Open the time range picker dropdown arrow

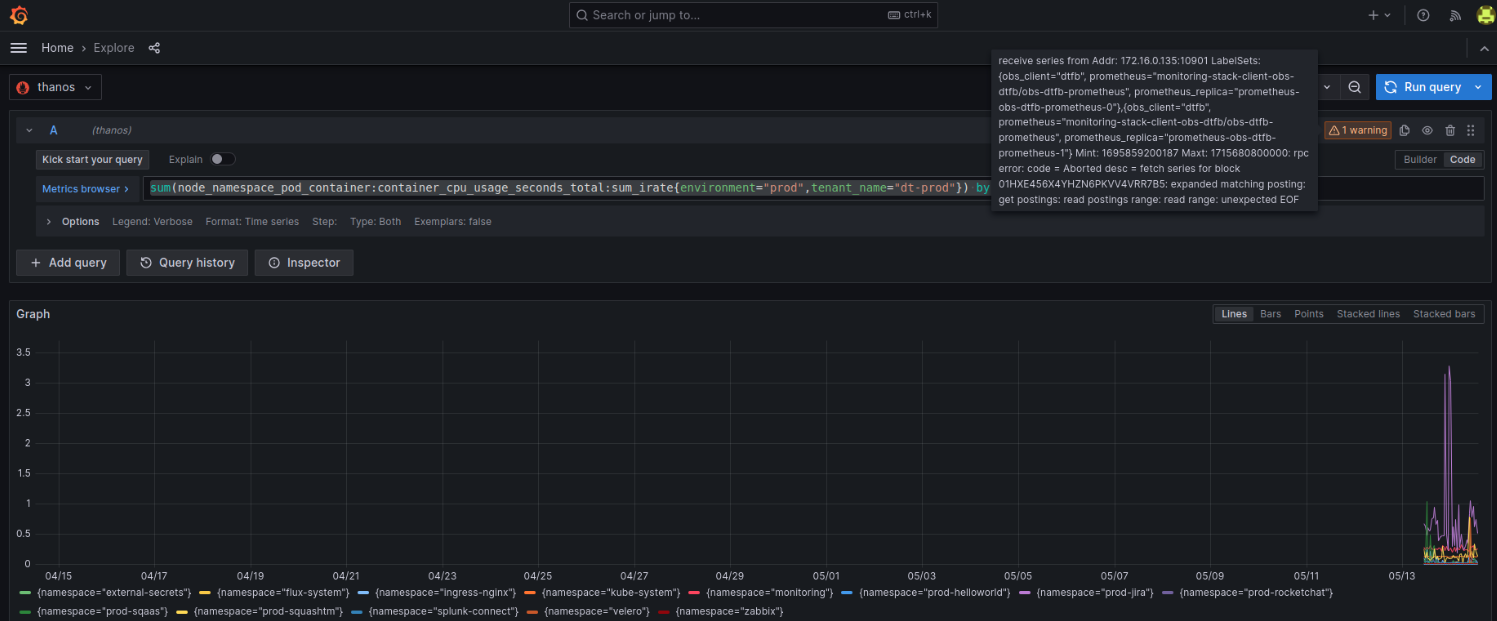pos(1328,87)
